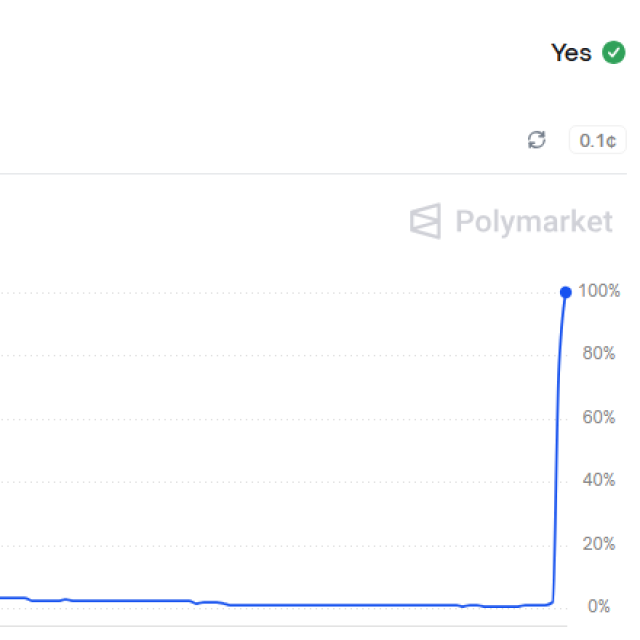
Task: Click the 80% axis label
Action: point(597,354)
